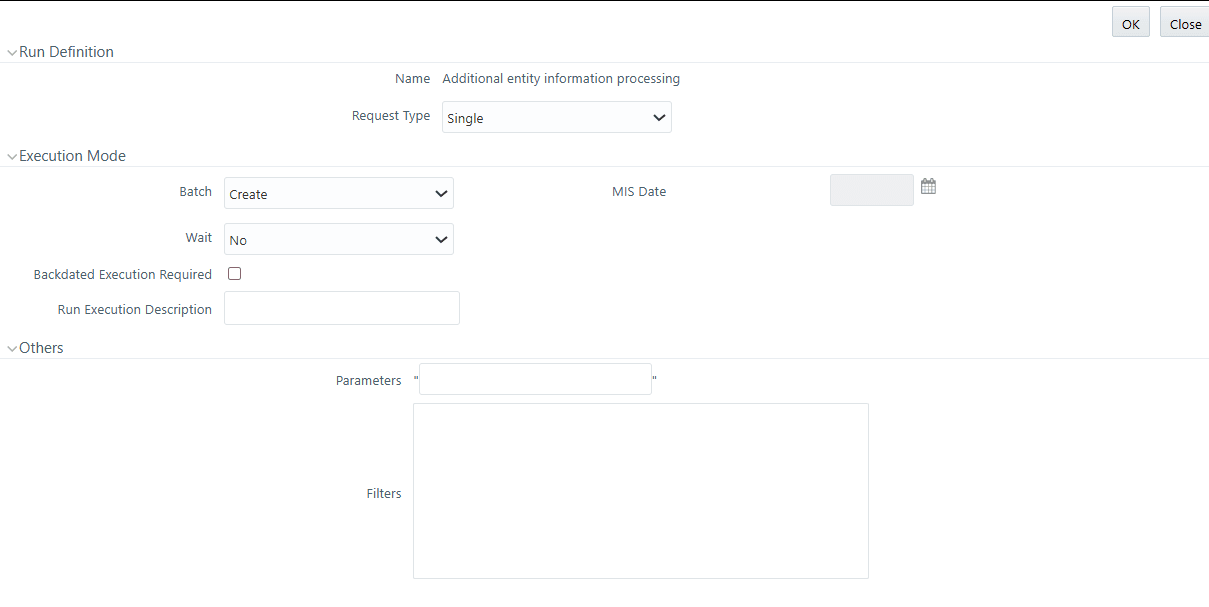Click the 'Backdated Execution Required' label
This screenshot has width=1209, height=607.
click(123, 274)
